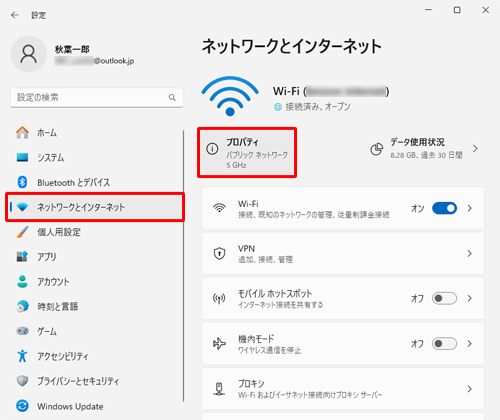Expand the mobile hotspot row chevron
Image resolution: width=500 pixels, height=420 pixels.
click(470, 298)
